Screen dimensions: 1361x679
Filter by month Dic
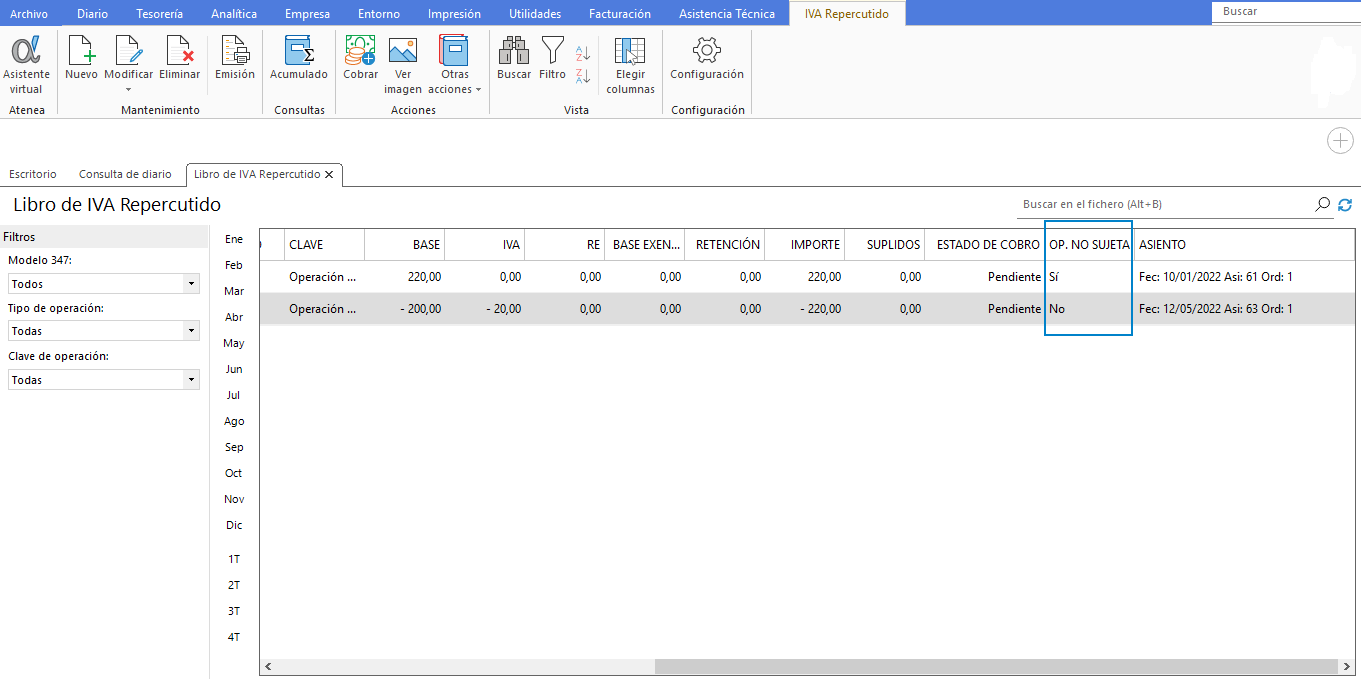click(x=234, y=525)
